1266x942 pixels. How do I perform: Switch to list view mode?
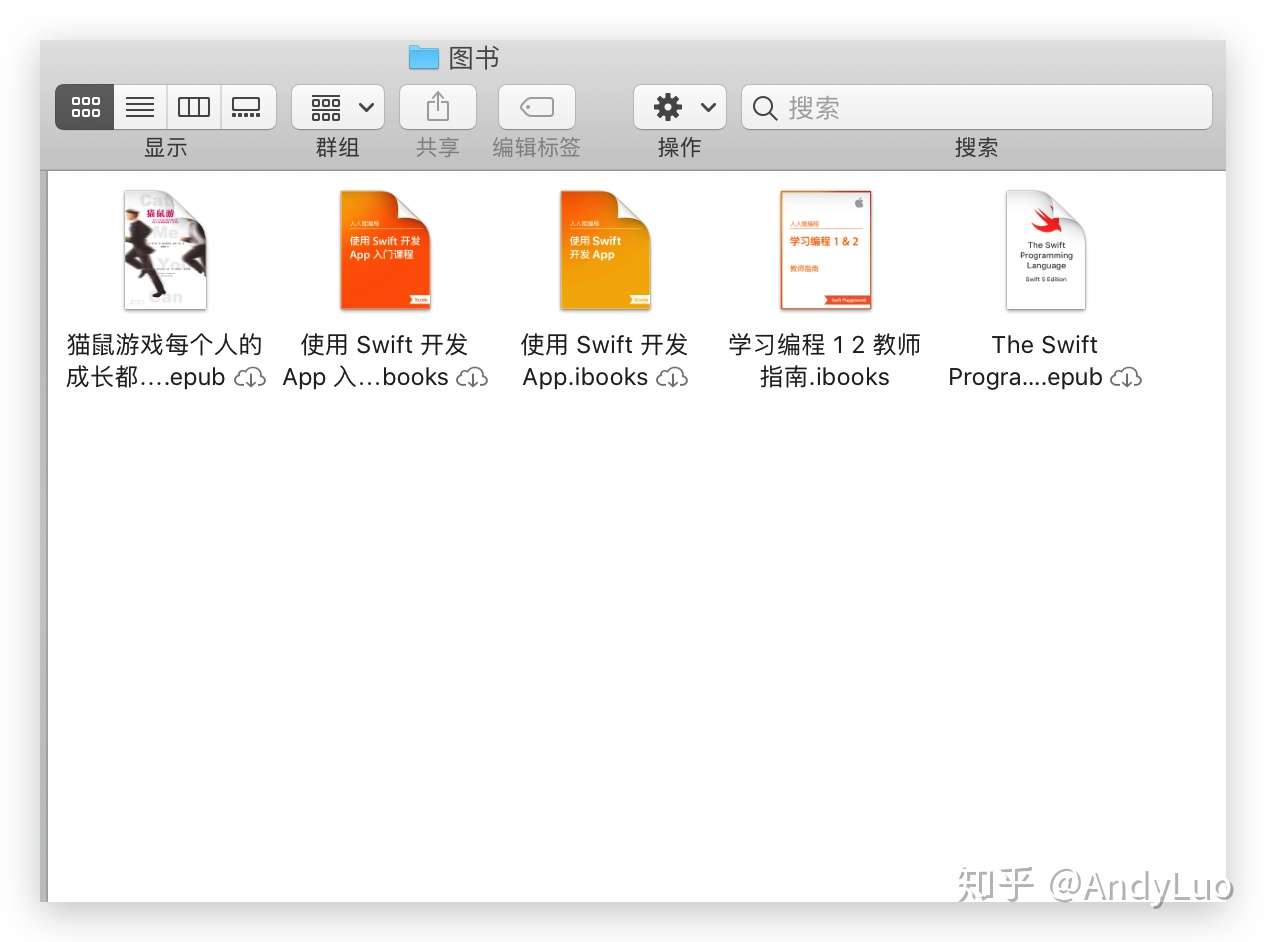point(140,107)
